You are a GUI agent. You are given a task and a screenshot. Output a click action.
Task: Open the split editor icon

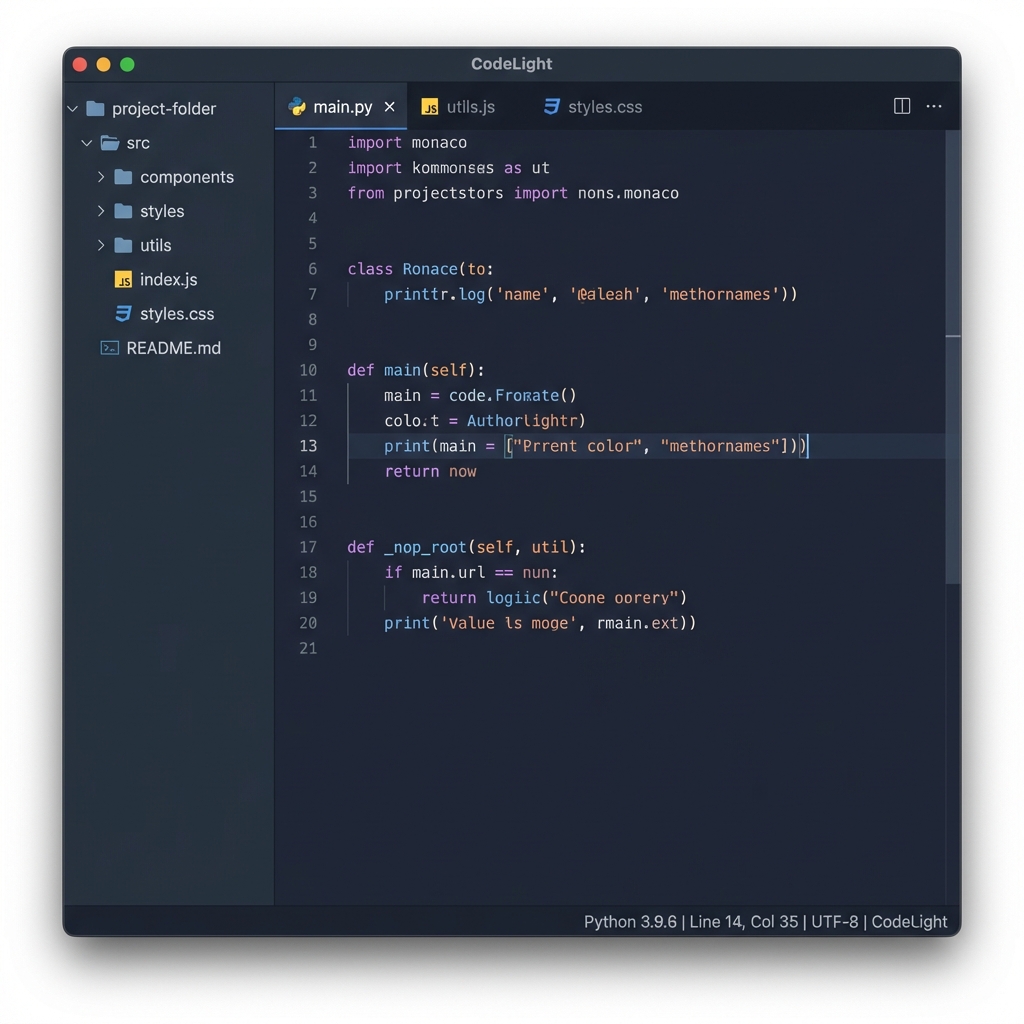[x=901, y=105]
